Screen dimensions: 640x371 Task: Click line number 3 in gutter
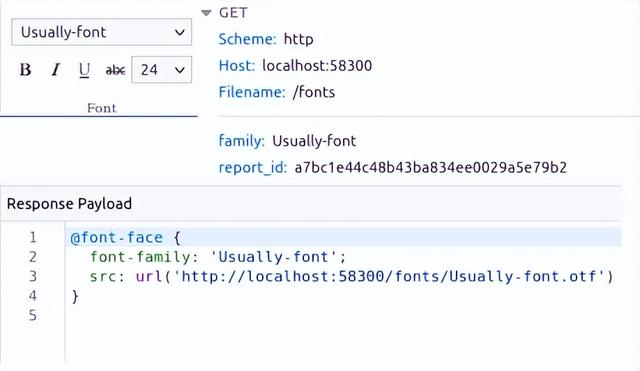click(33, 276)
